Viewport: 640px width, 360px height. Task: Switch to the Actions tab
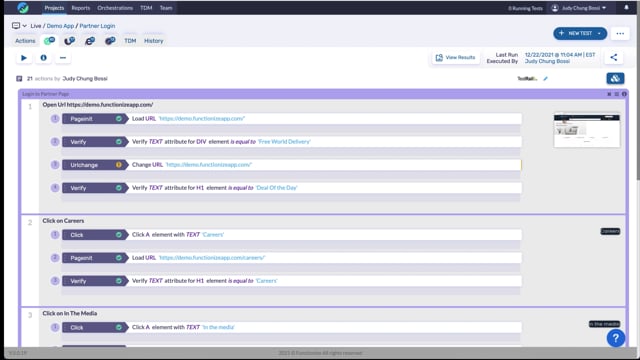(x=25, y=41)
